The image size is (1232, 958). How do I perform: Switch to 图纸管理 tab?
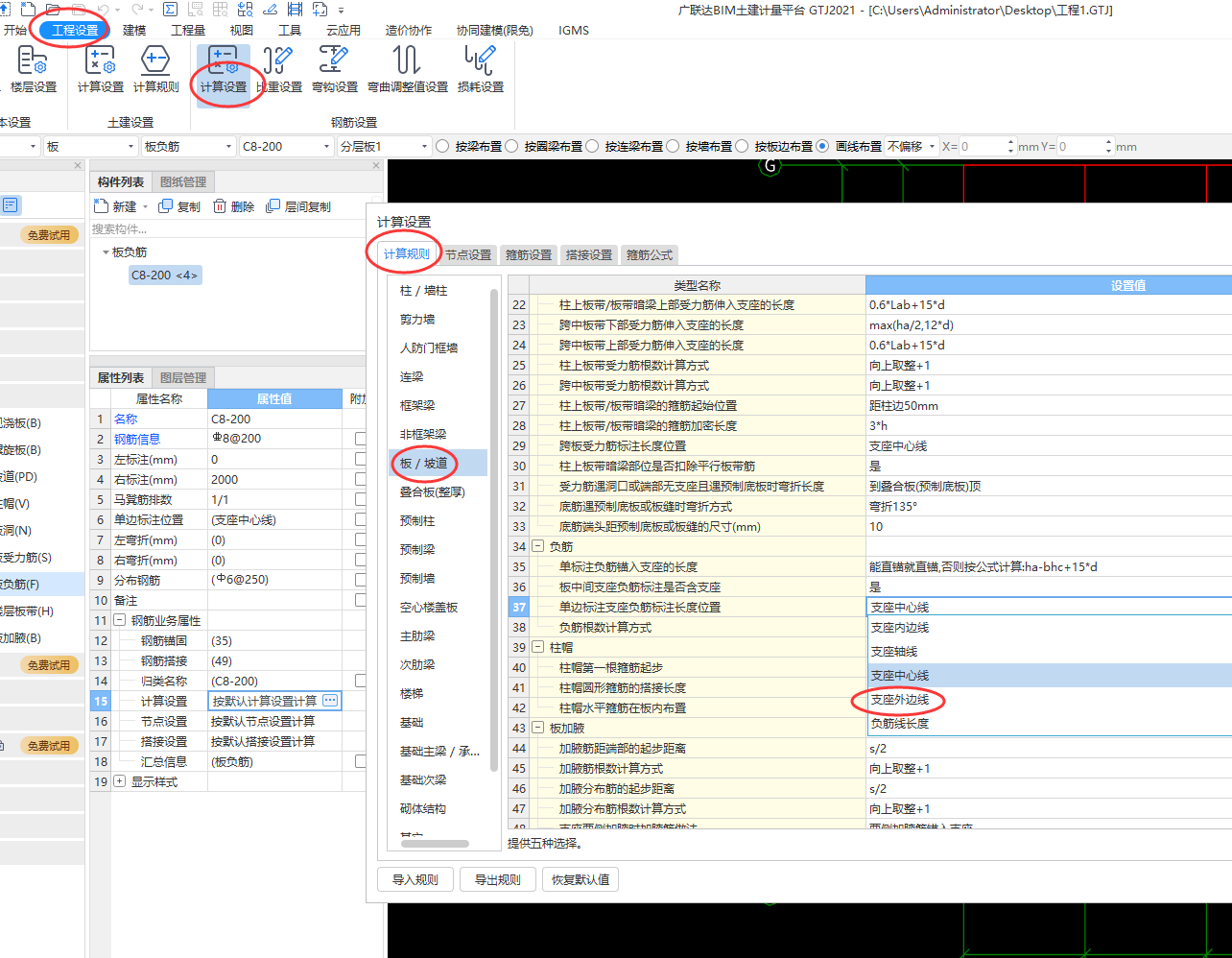182,181
